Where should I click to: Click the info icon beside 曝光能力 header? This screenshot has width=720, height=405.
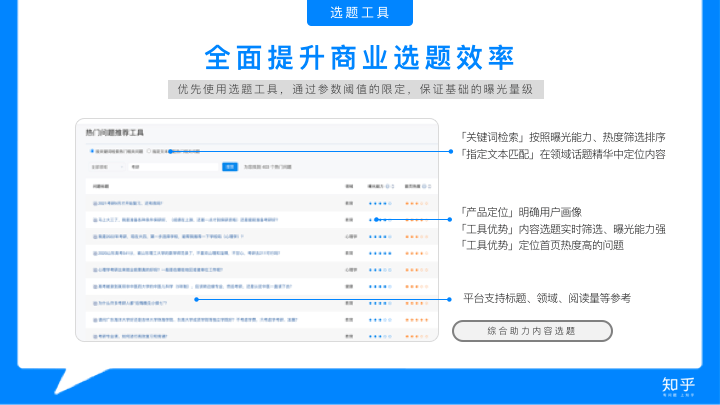pos(388,186)
